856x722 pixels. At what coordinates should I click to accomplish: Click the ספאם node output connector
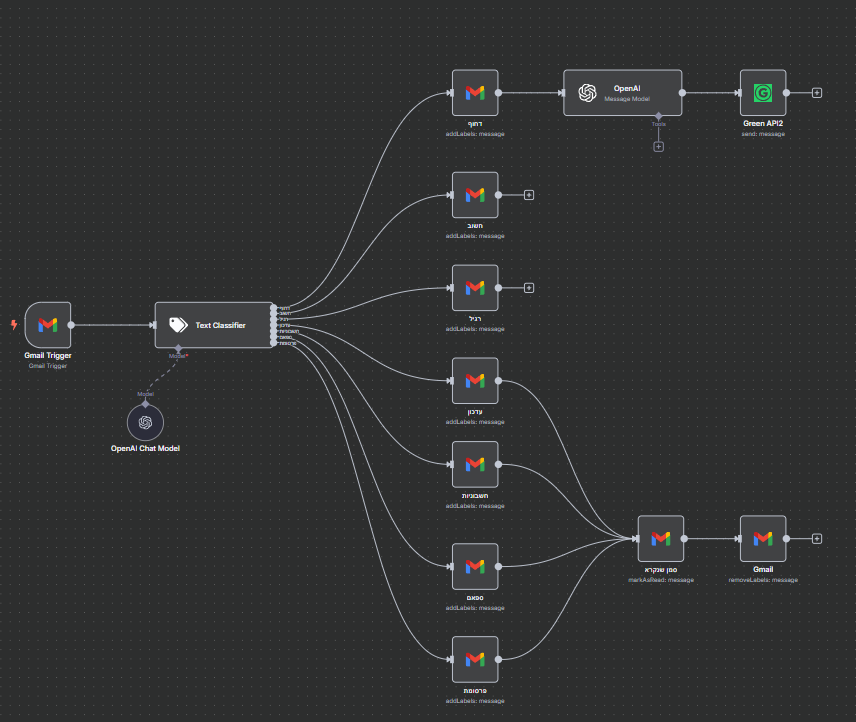[498, 566]
